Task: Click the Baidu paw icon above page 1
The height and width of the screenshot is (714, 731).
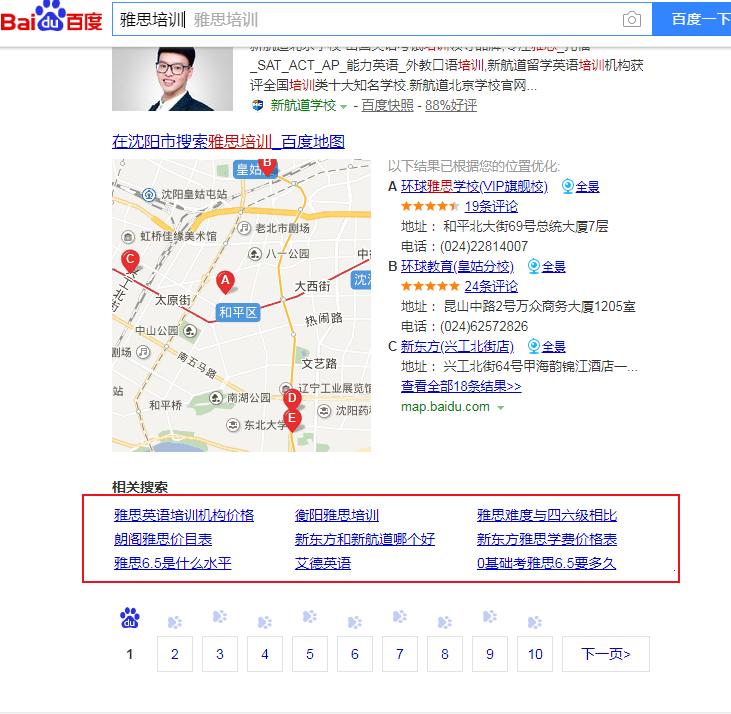Action: (x=130, y=618)
